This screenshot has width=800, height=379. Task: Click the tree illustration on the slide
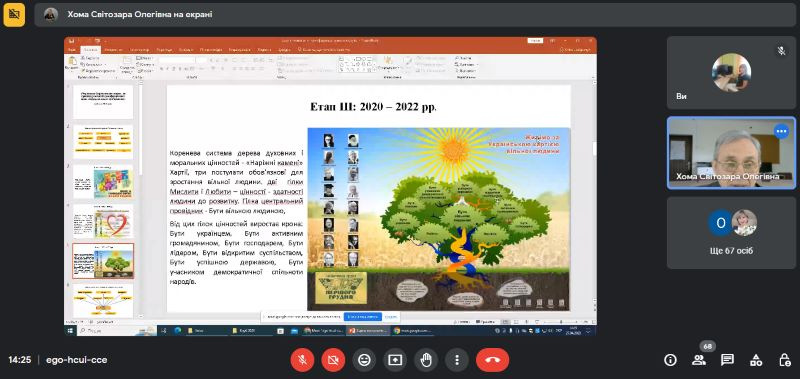439,218
